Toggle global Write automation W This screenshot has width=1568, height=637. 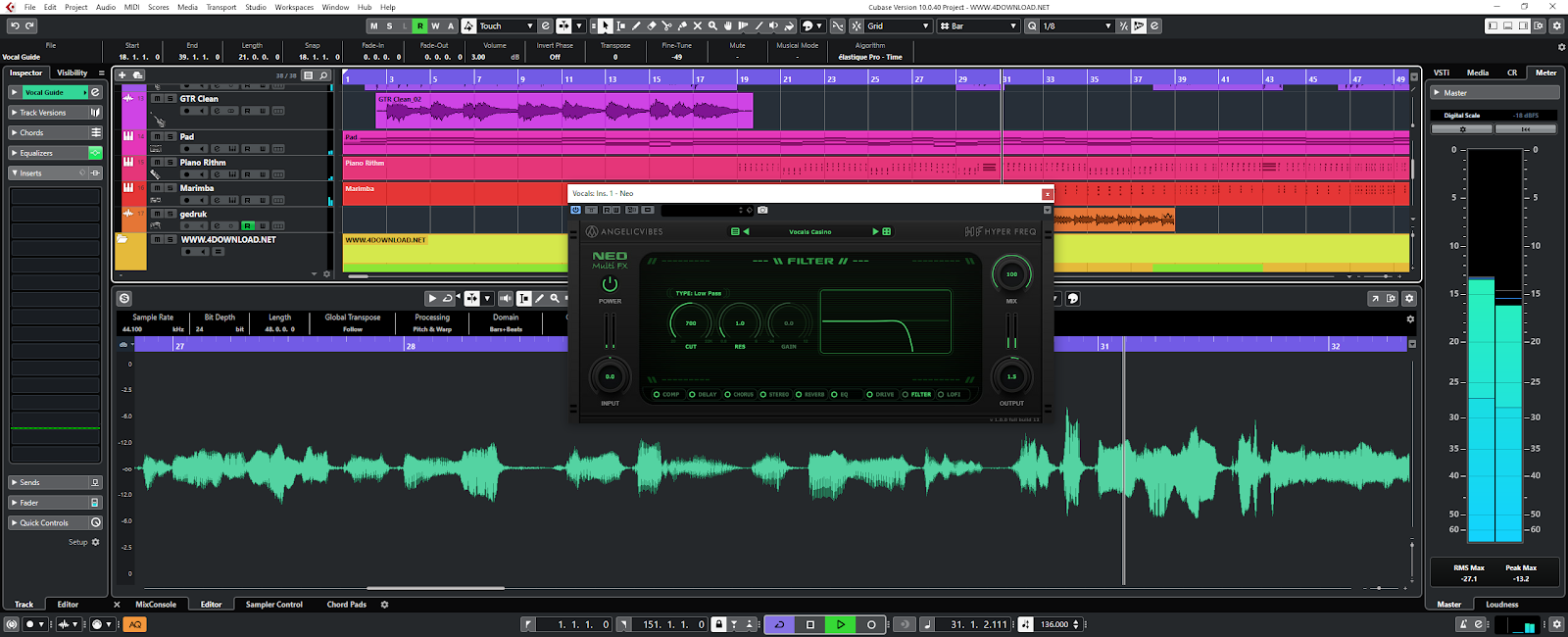435,26
